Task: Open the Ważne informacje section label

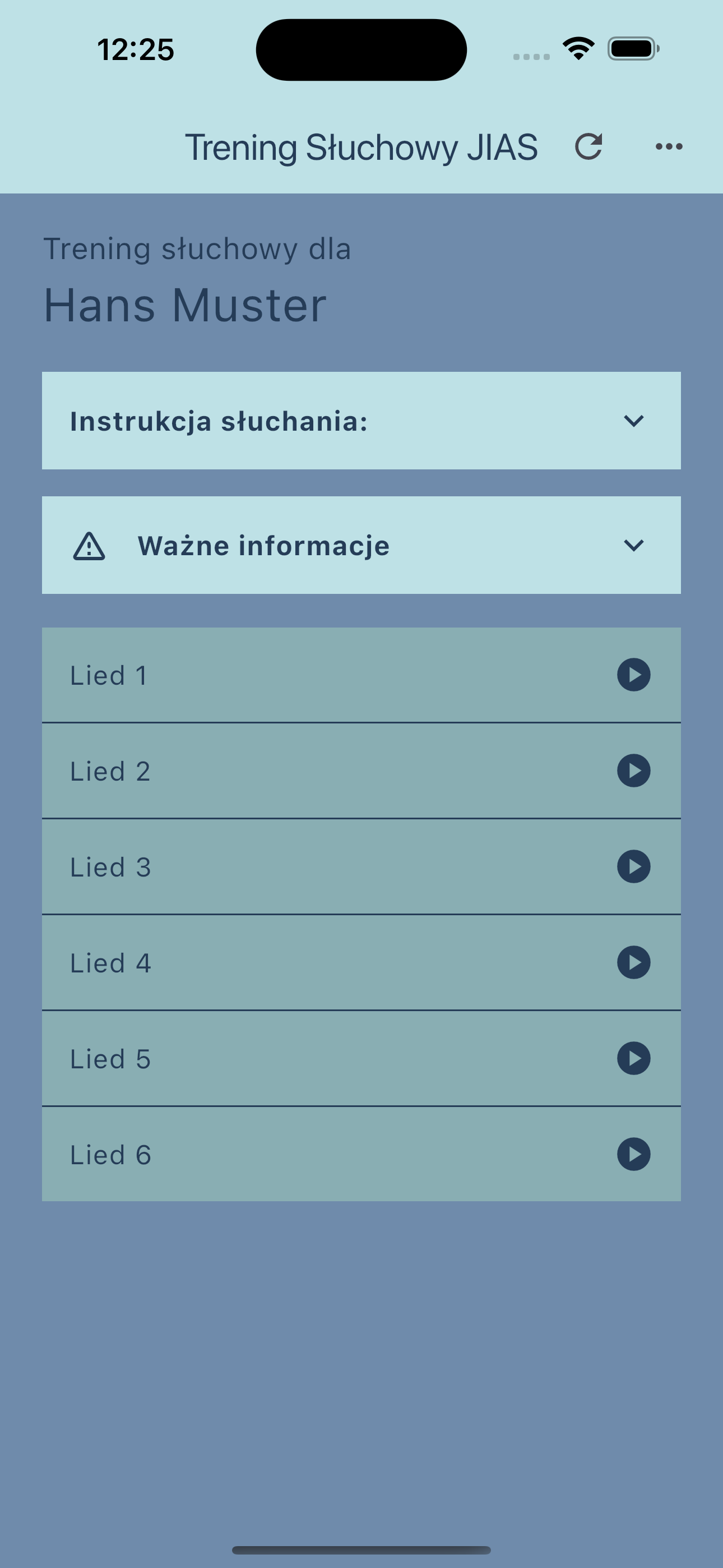Action: [263, 546]
